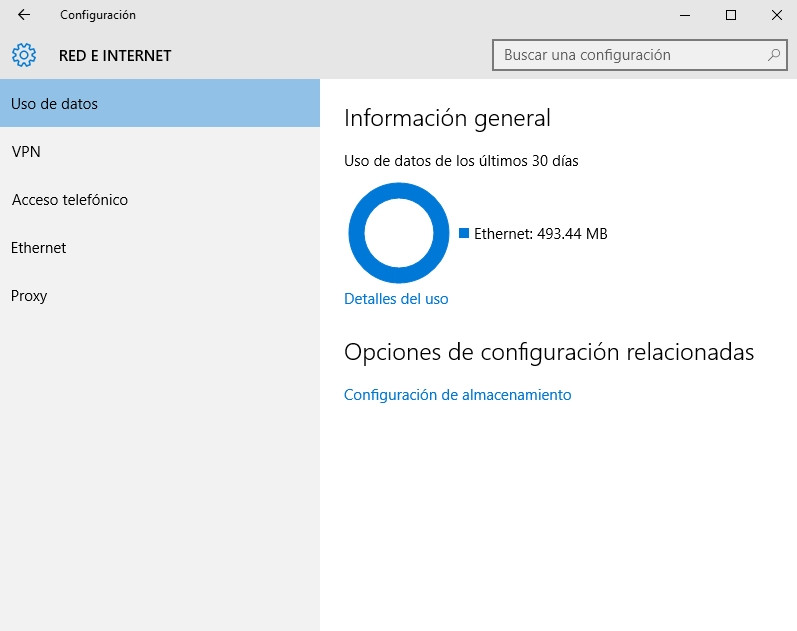Click the magnifier search icon
Image resolution: width=797 pixels, height=631 pixels.
tap(774, 55)
